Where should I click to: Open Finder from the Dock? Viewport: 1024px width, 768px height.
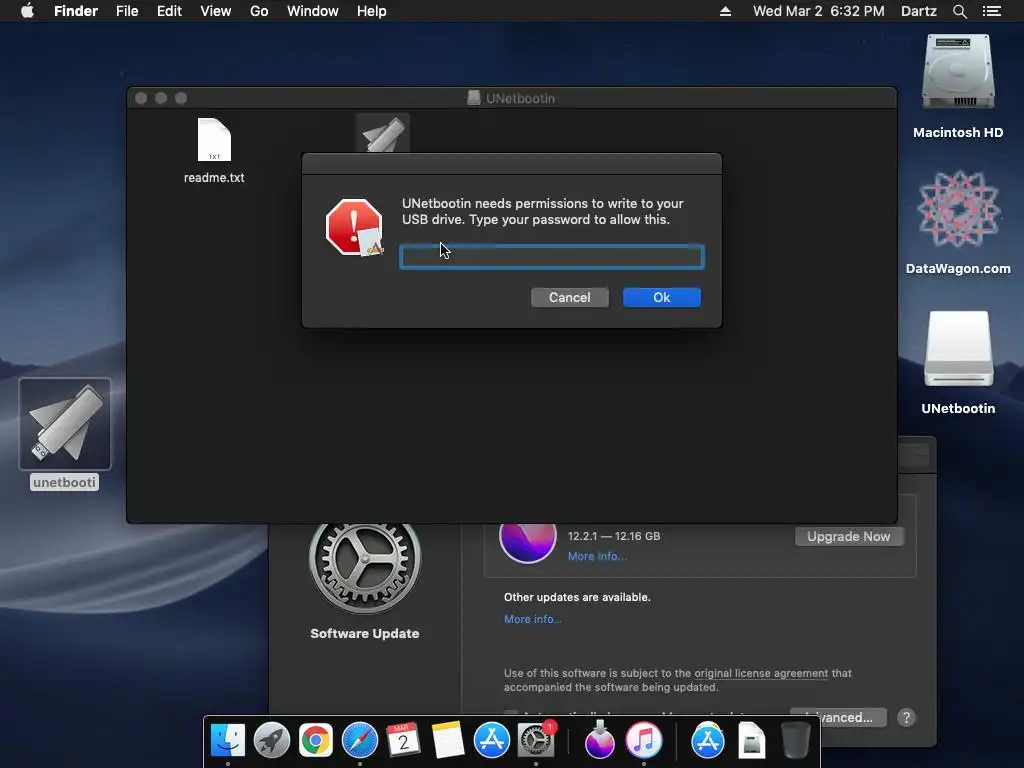point(227,741)
